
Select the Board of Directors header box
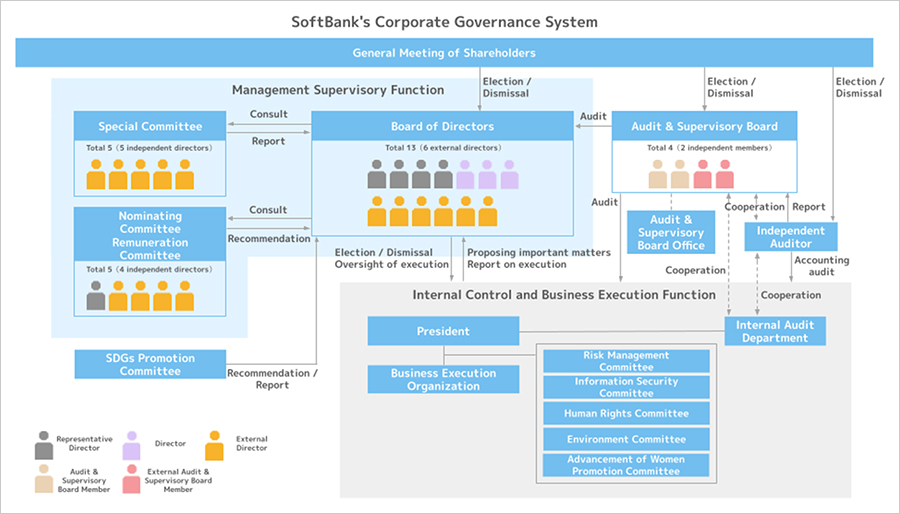[442, 126]
